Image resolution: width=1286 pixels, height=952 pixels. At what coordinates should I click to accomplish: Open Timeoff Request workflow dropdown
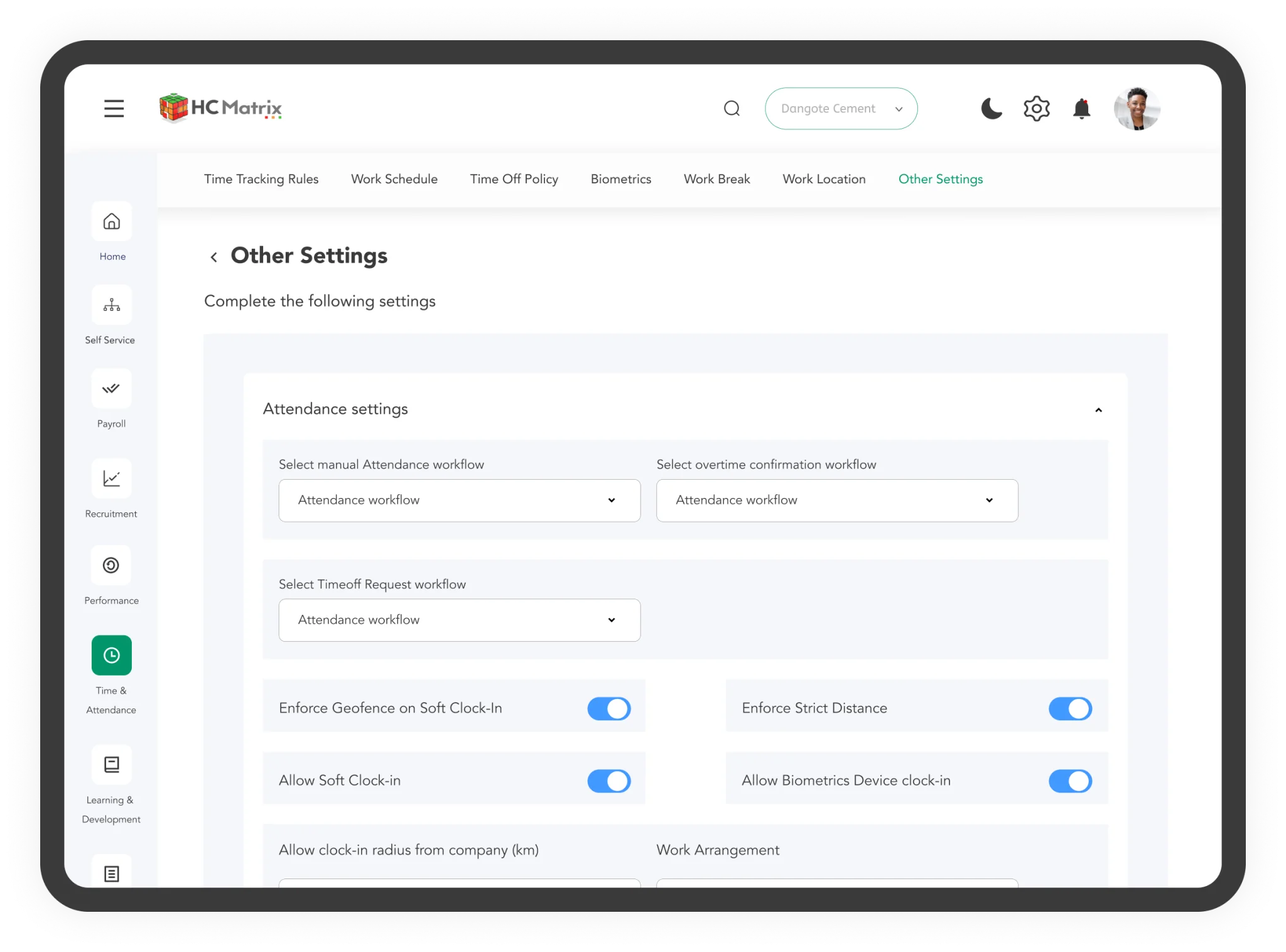coord(459,620)
